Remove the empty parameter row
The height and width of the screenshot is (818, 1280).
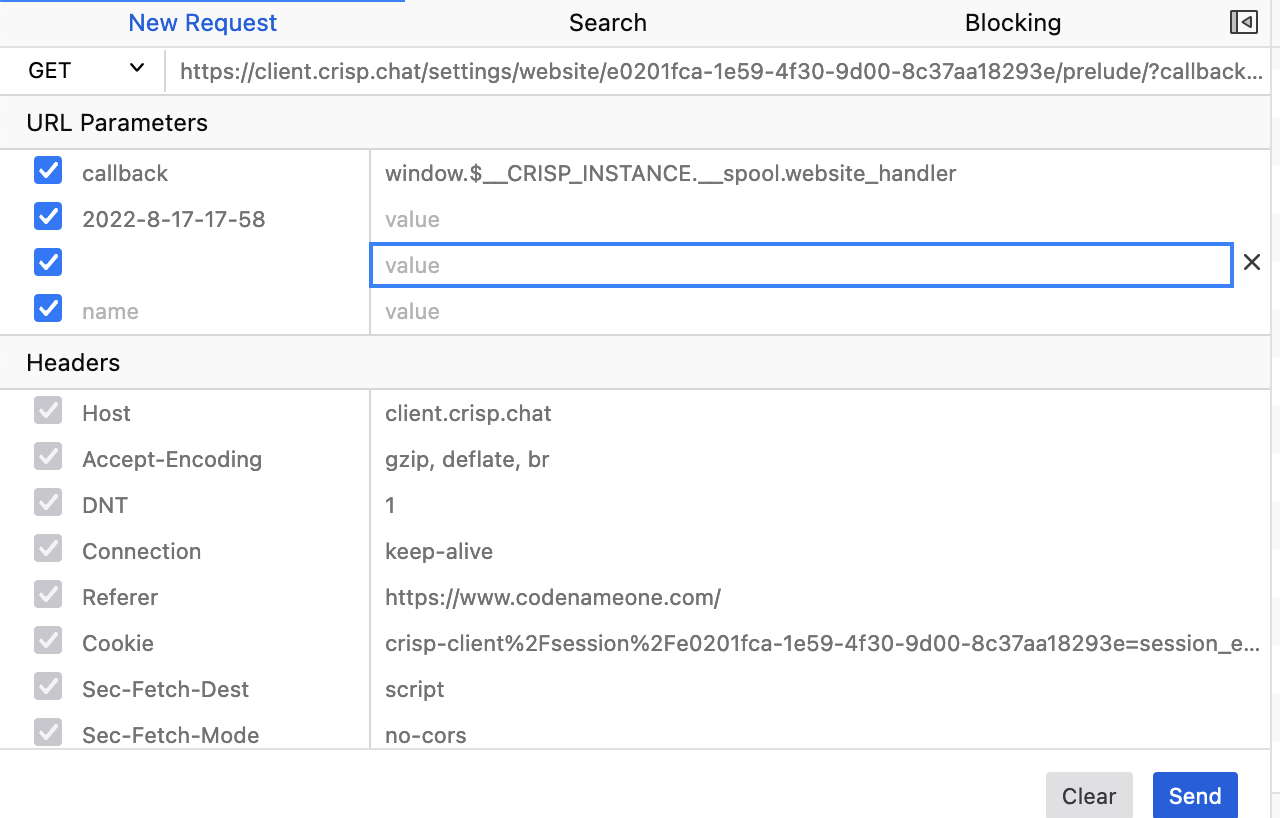1251,262
